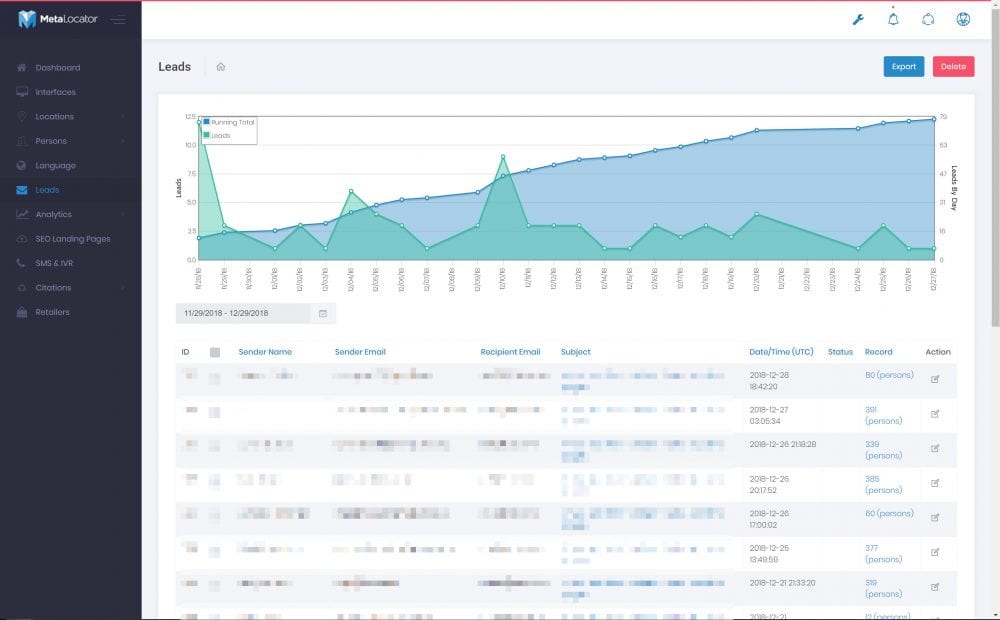Click the date range field 11/29/2018 - 12/29/2018
This screenshot has width=1000, height=620.
coord(242,314)
